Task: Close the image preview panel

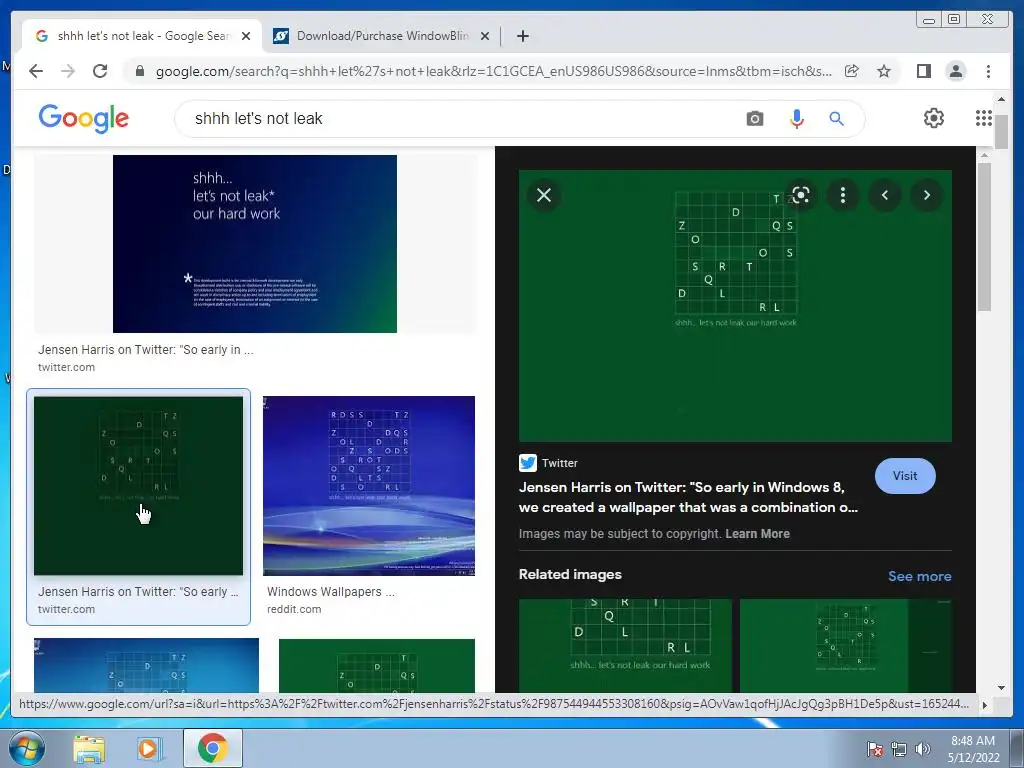Action: coord(543,195)
